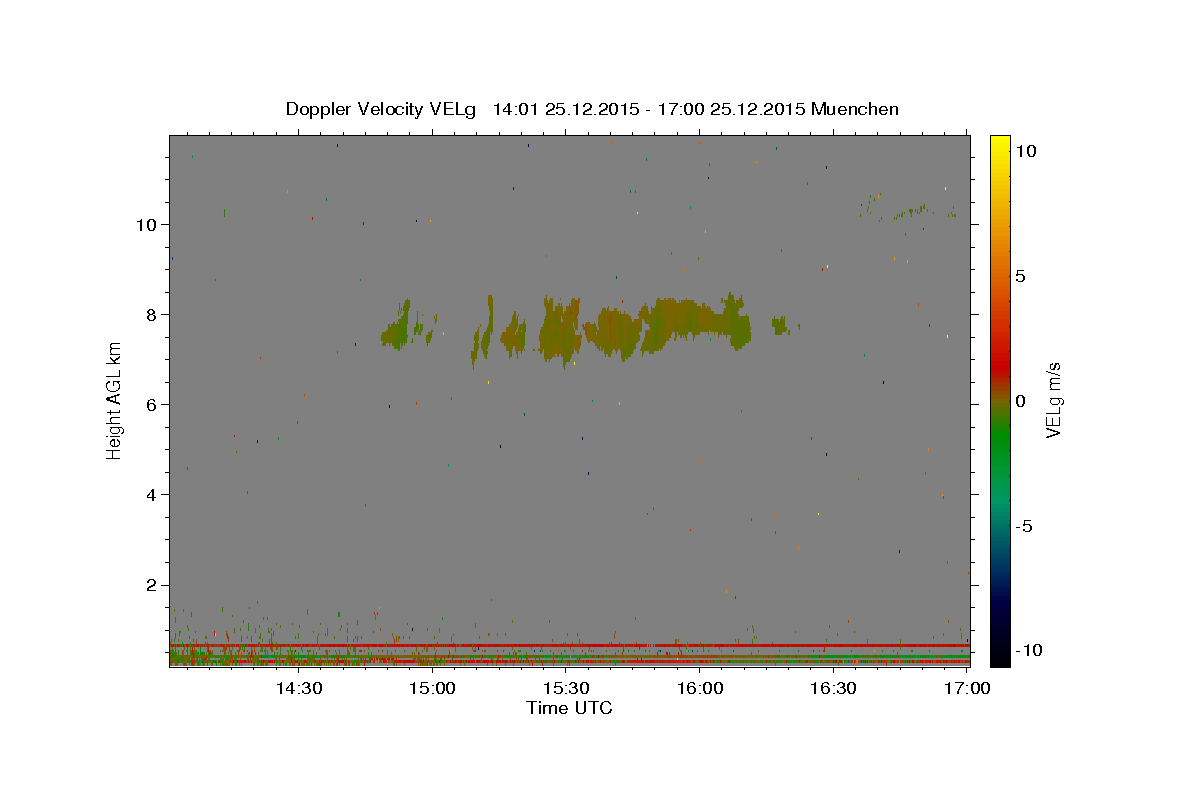The width and height of the screenshot is (1200, 800).
Task: Click the 16:30 time tick label
Action: (x=833, y=689)
